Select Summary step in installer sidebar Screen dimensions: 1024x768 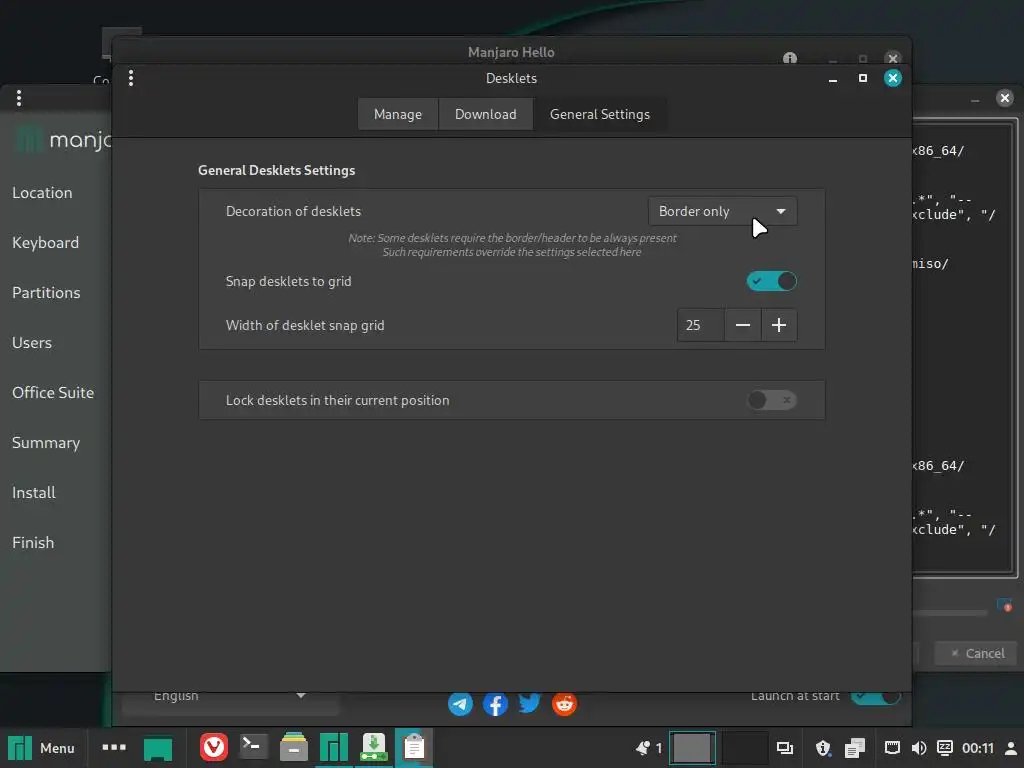46,443
